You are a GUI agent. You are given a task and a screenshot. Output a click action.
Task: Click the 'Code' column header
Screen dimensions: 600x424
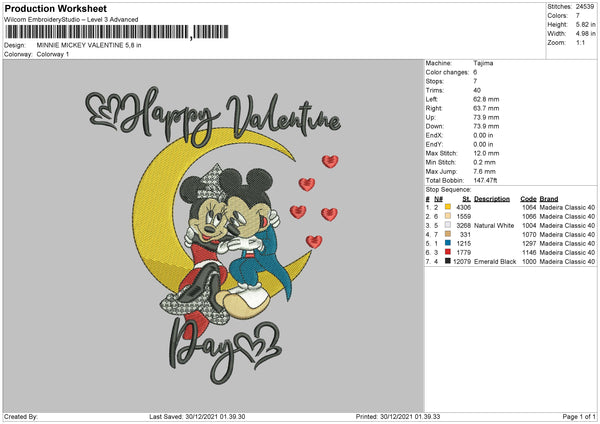tap(528, 199)
